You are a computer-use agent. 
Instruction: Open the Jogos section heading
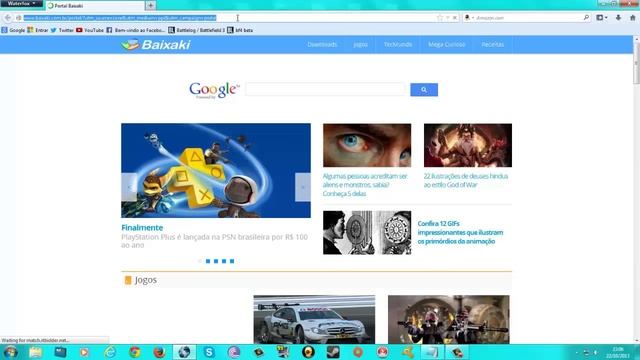click(146, 280)
